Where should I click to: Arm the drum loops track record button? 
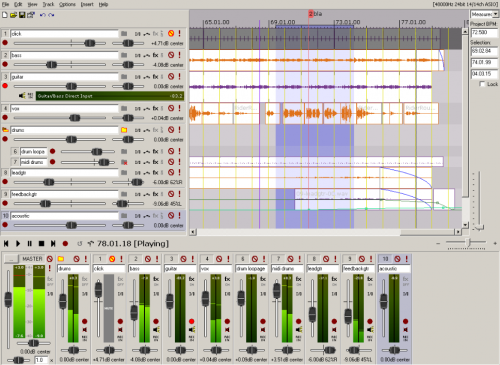[53, 151]
